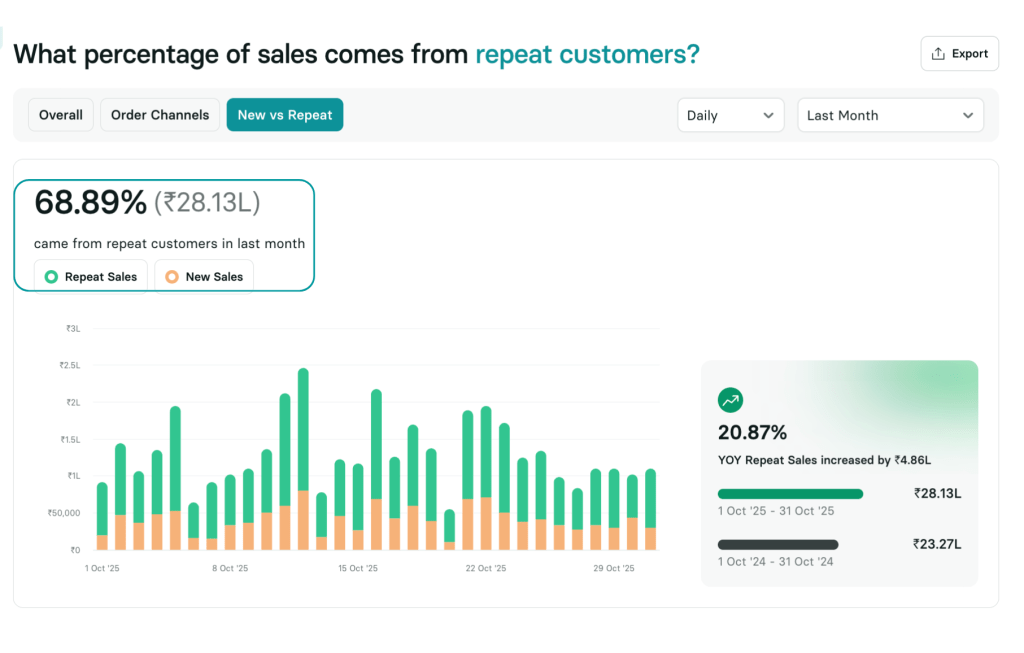Click the teal 'repeat customers?' link
Screen dimensions: 1024x653
587,54
